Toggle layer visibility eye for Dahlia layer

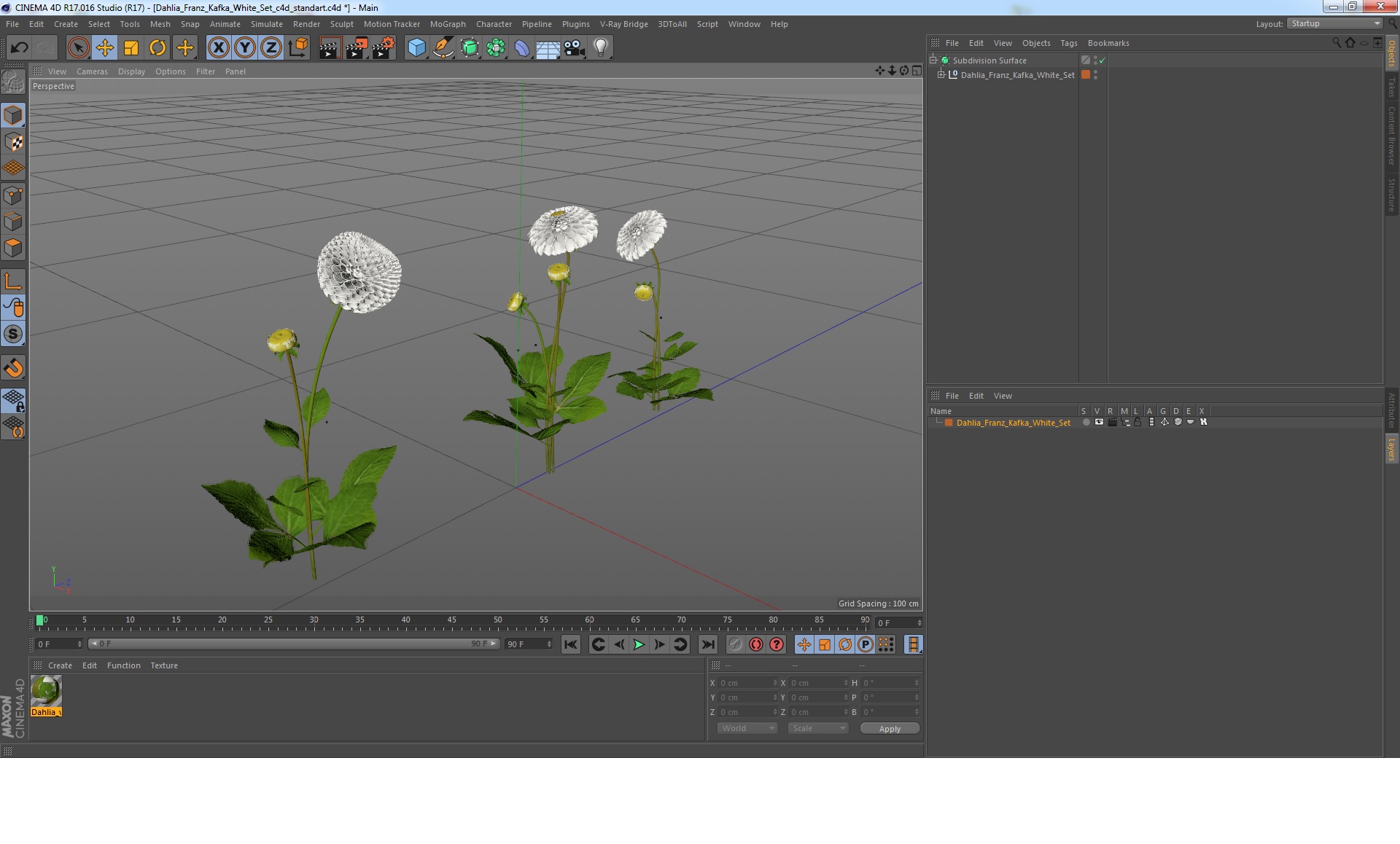coord(1099,422)
